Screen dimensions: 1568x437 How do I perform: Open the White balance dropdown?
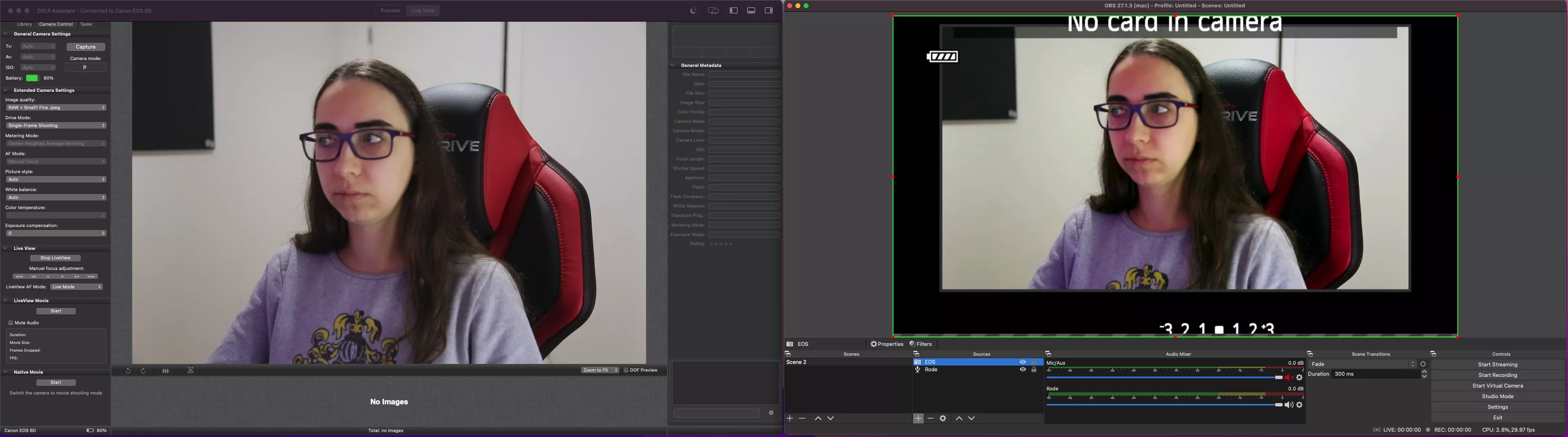(x=57, y=197)
